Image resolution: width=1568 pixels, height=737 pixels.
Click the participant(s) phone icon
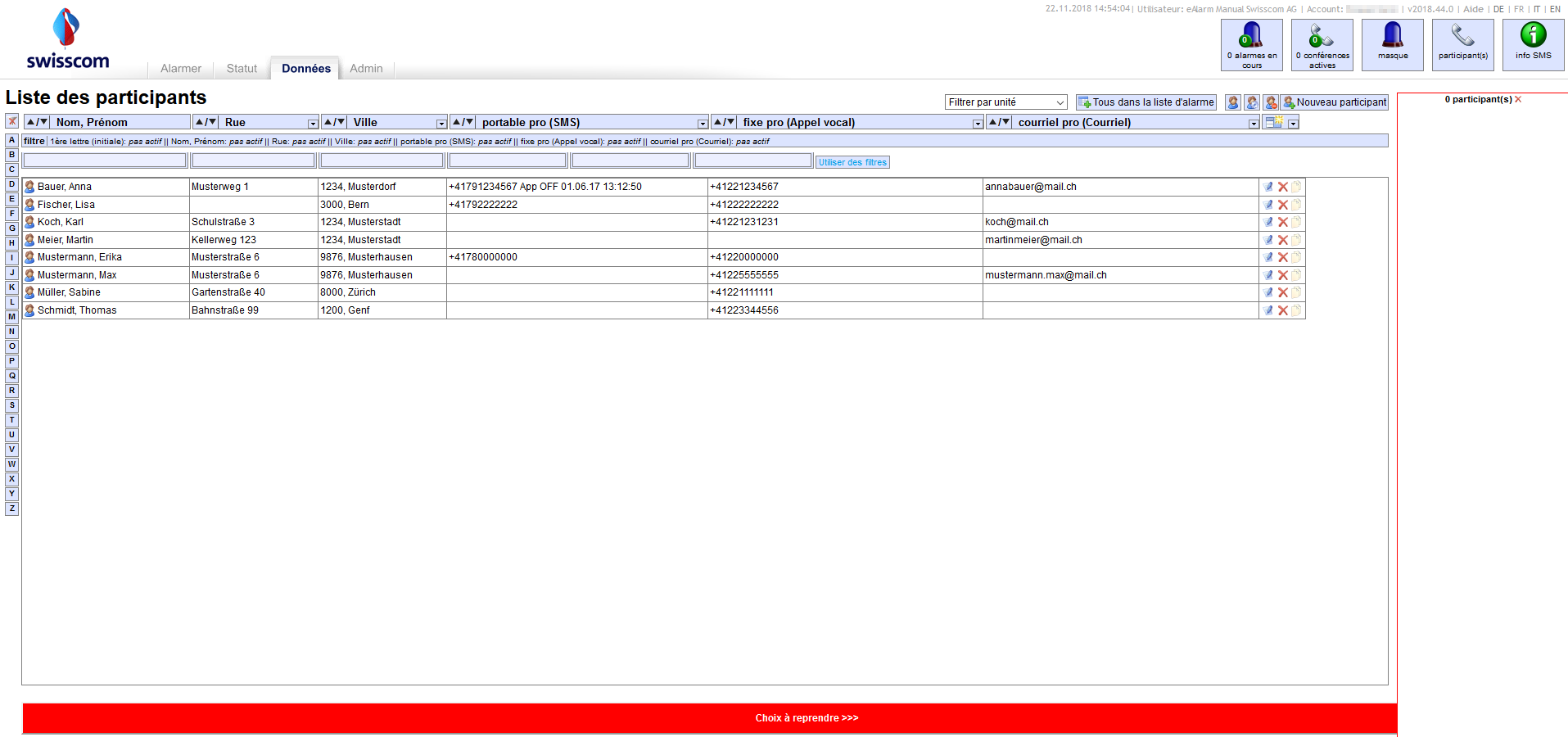(x=1462, y=44)
